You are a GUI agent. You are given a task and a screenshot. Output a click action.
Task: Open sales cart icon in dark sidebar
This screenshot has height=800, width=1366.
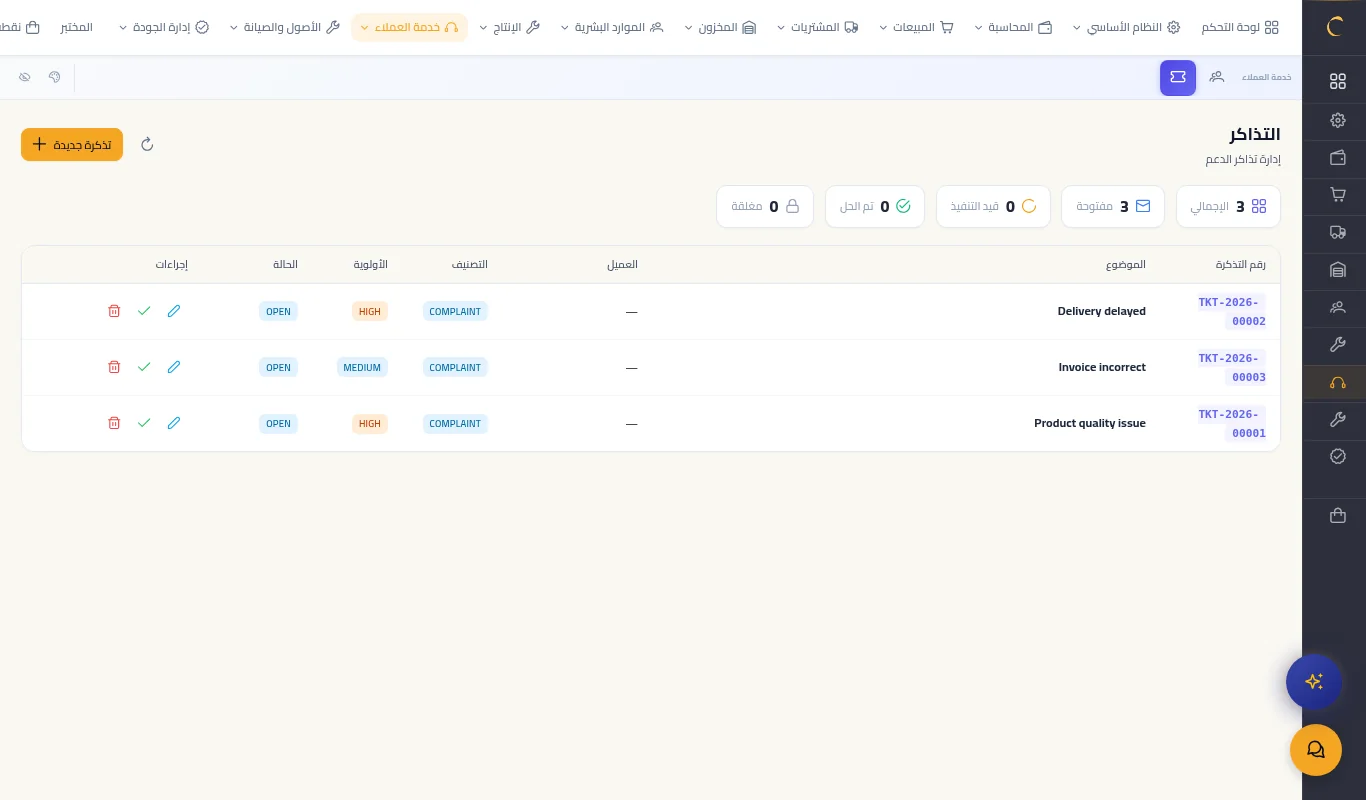click(x=1338, y=195)
